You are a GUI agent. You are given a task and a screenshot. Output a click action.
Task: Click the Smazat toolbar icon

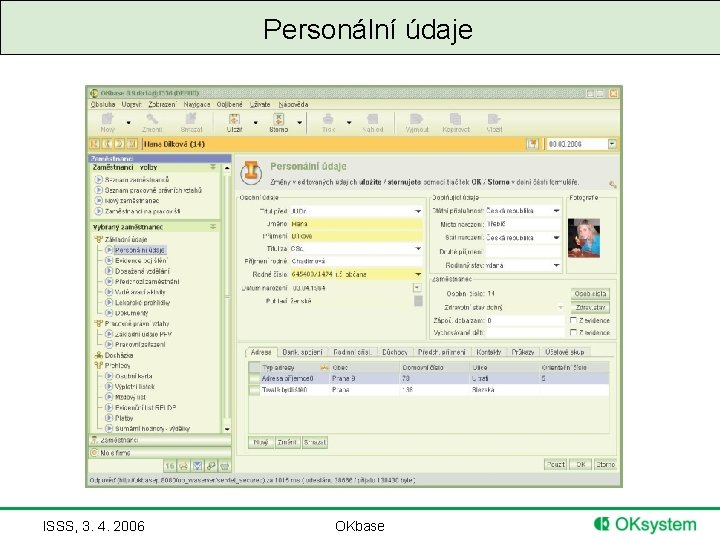pos(191,119)
